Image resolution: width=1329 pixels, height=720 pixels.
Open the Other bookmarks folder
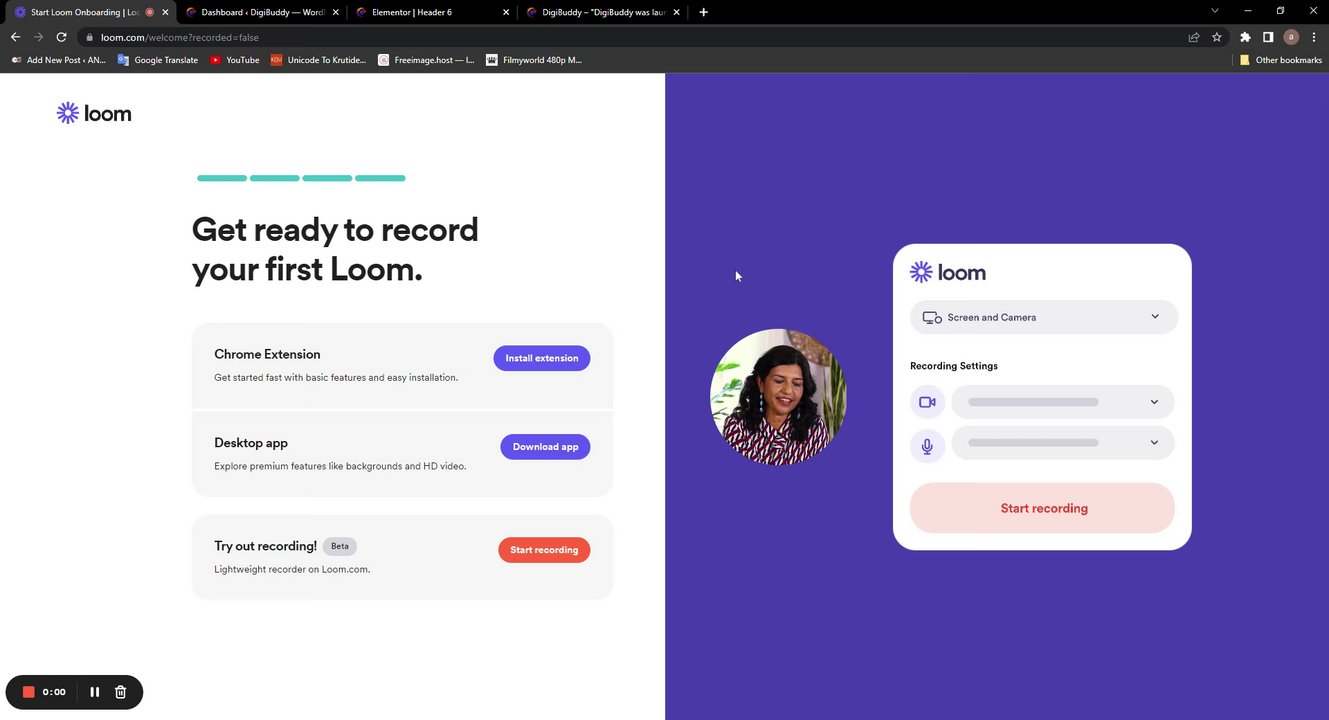pyautogui.click(x=1280, y=60)
